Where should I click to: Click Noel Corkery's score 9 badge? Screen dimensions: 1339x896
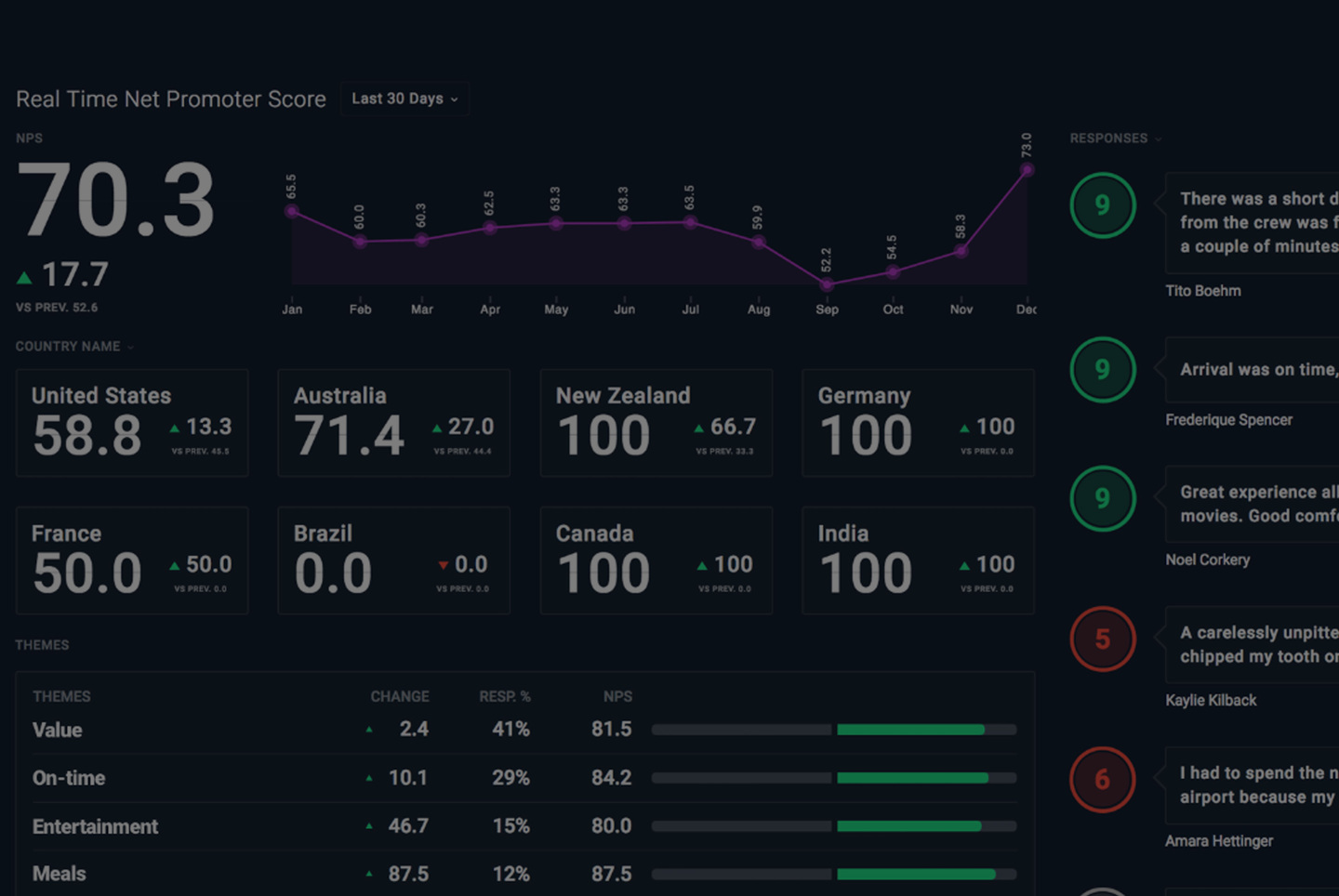coord(1103,498)
